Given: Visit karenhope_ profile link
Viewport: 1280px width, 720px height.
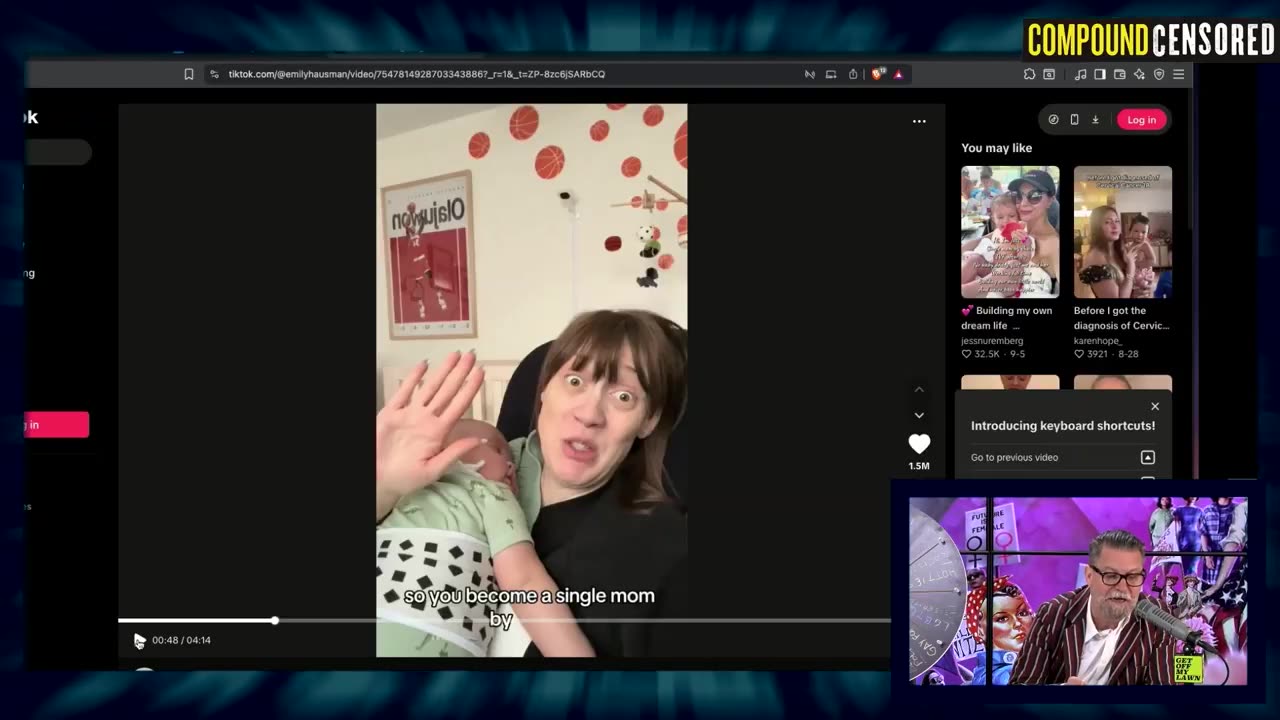Looking at the screenshot, I should [x=1098, y=341].
